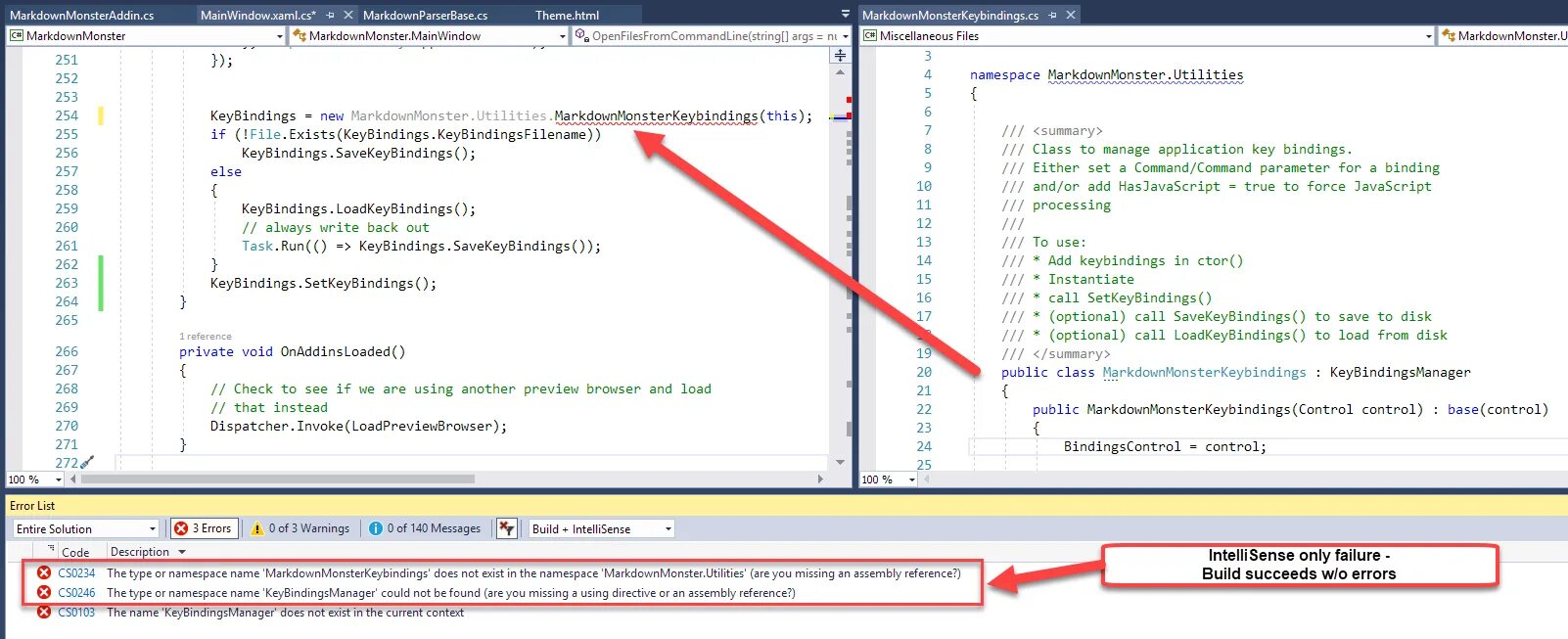Open the CS0103 error code link

click(x=76, y=613)
